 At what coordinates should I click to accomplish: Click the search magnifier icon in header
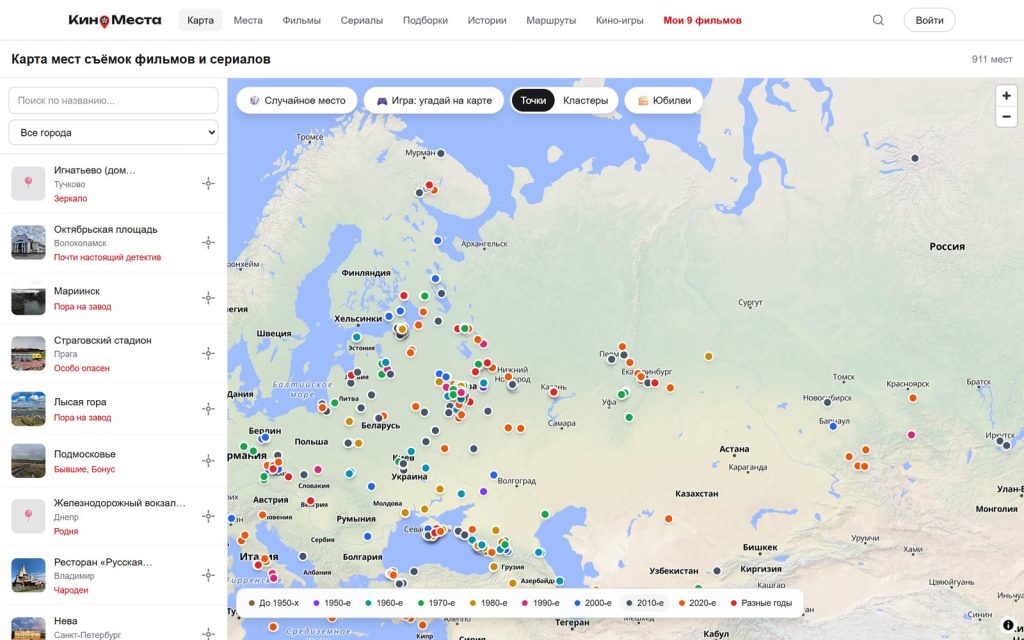[x=878, y=20]
